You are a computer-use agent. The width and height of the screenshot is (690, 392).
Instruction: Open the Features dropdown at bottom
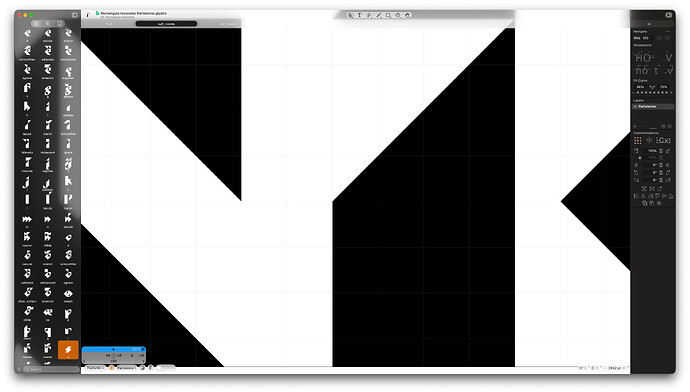95,367
